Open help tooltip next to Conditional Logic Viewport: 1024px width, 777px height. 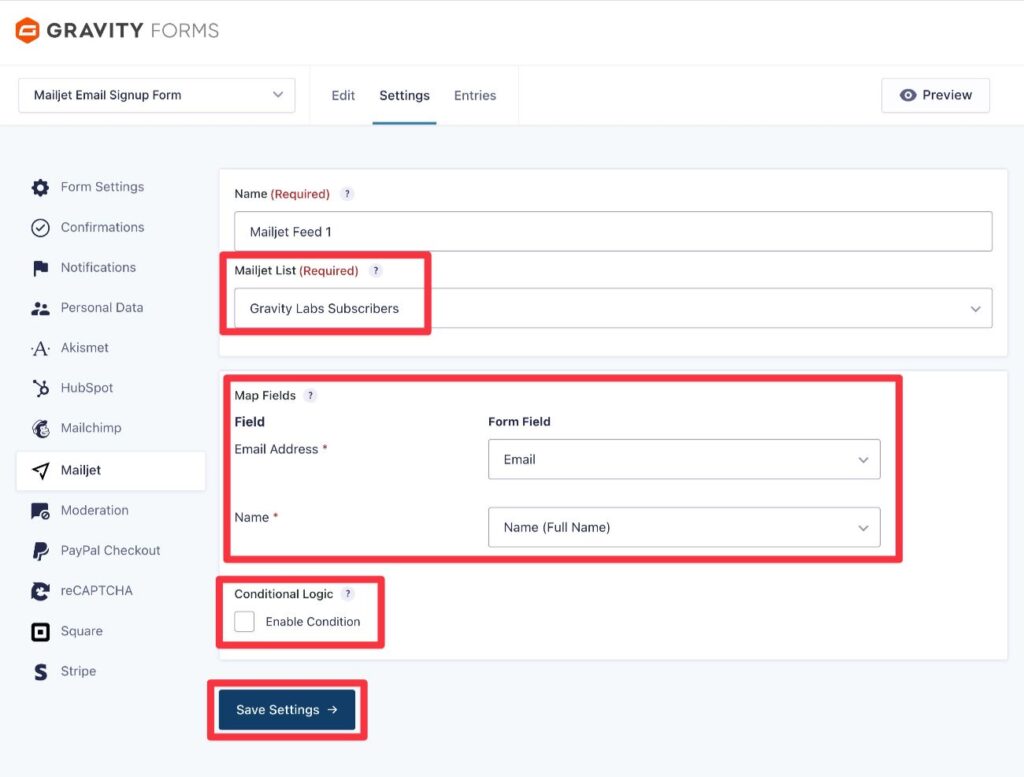(347, 594)
